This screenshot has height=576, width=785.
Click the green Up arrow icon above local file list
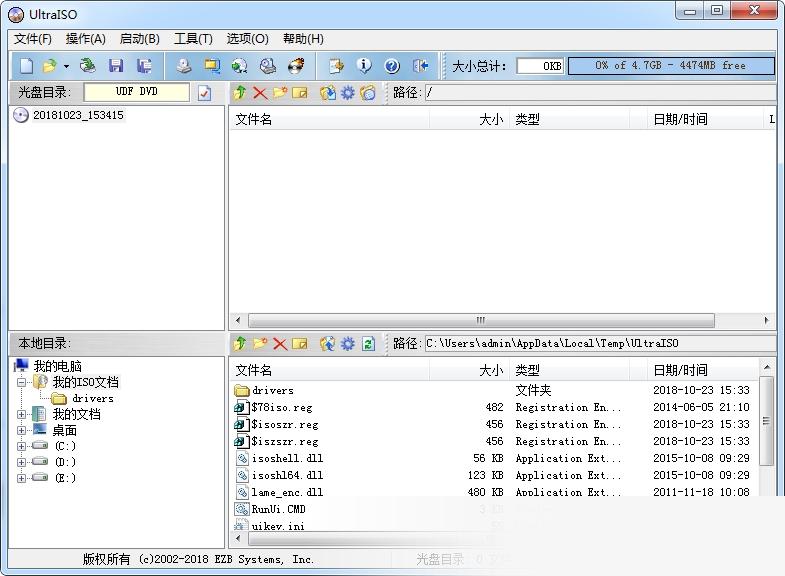[x=240, y=344]
